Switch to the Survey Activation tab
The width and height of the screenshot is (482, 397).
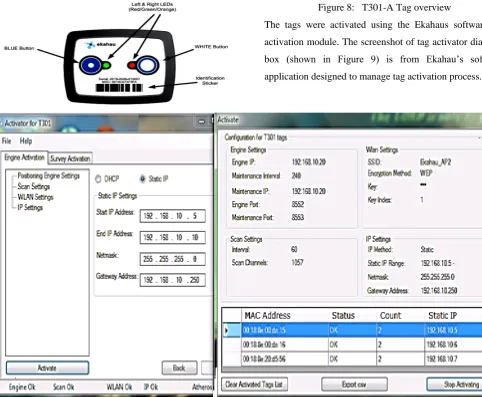coord(70,159)
